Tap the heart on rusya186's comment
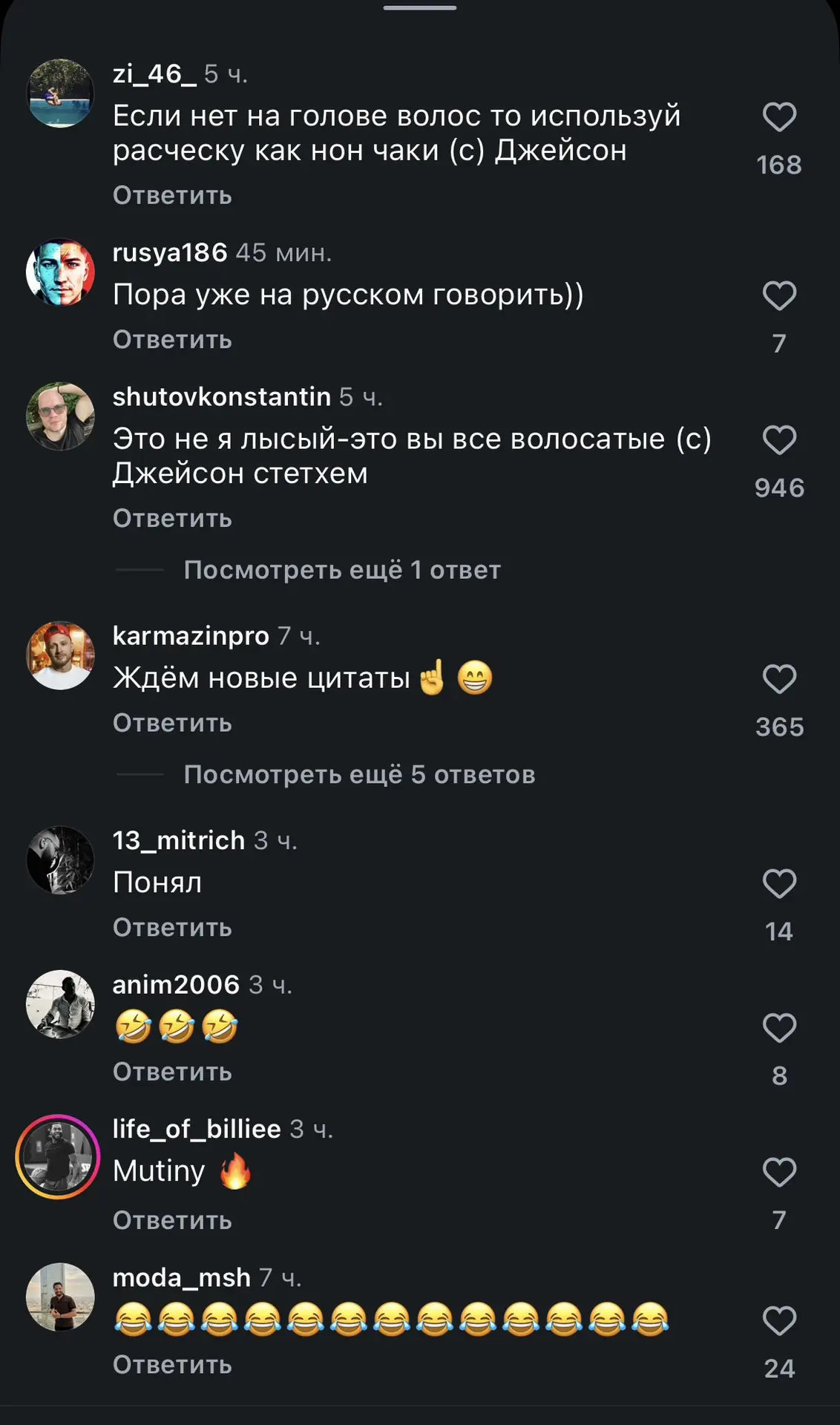This screenshot has width=840, height=1425. point(779,296)
